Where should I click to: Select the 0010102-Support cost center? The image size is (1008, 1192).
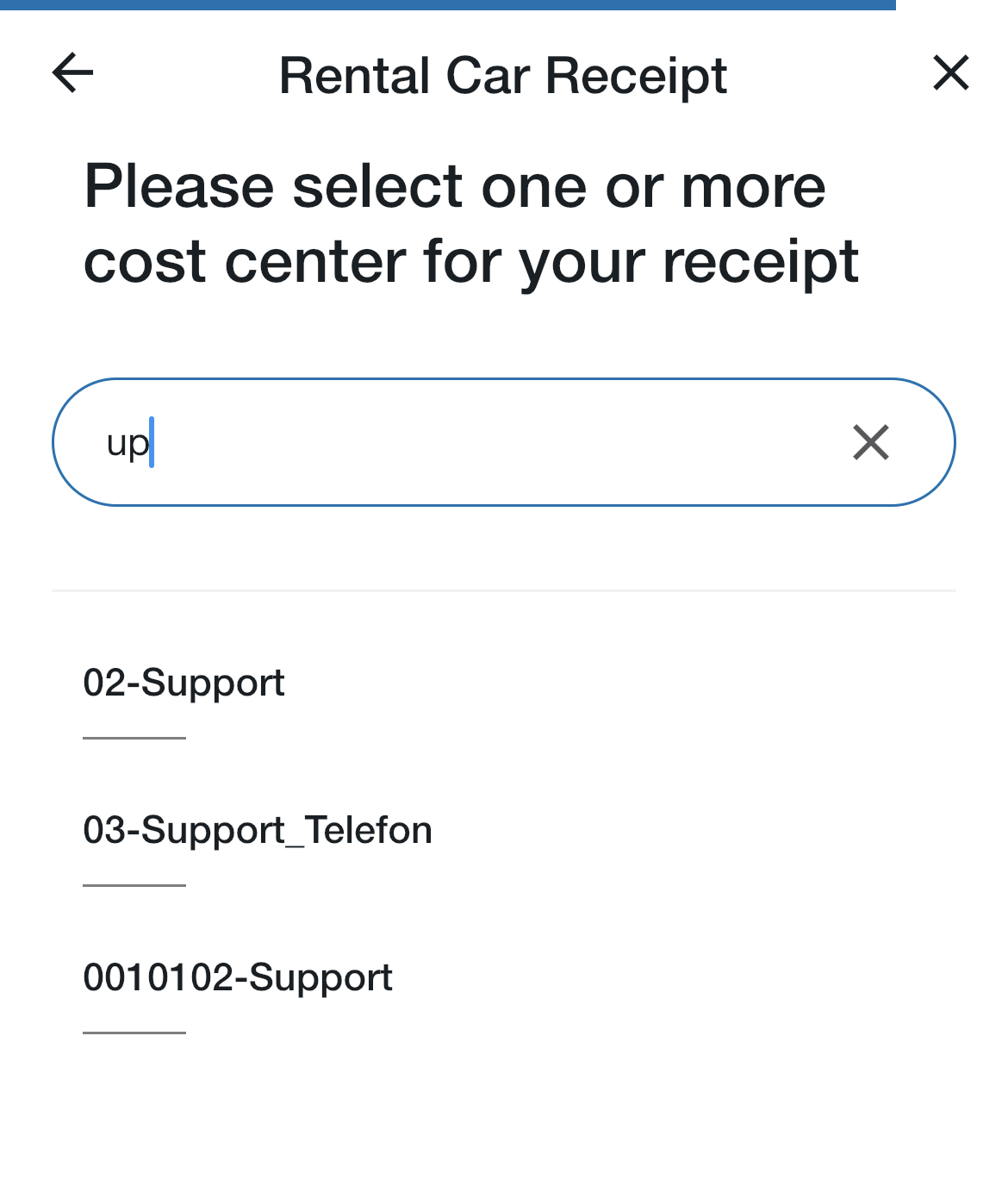[238, 978]
